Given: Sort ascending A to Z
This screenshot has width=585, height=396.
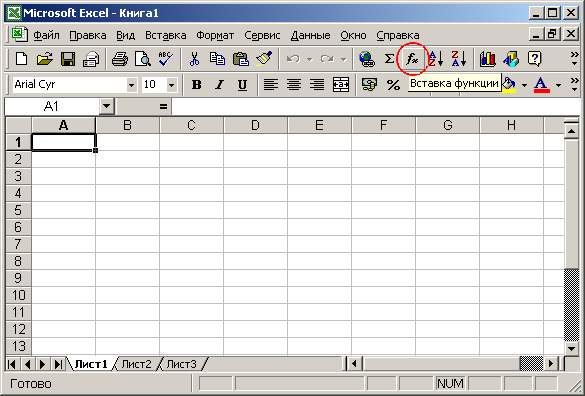Looking at the screenshot, I should pyautogui.click(x=435, y=59).
